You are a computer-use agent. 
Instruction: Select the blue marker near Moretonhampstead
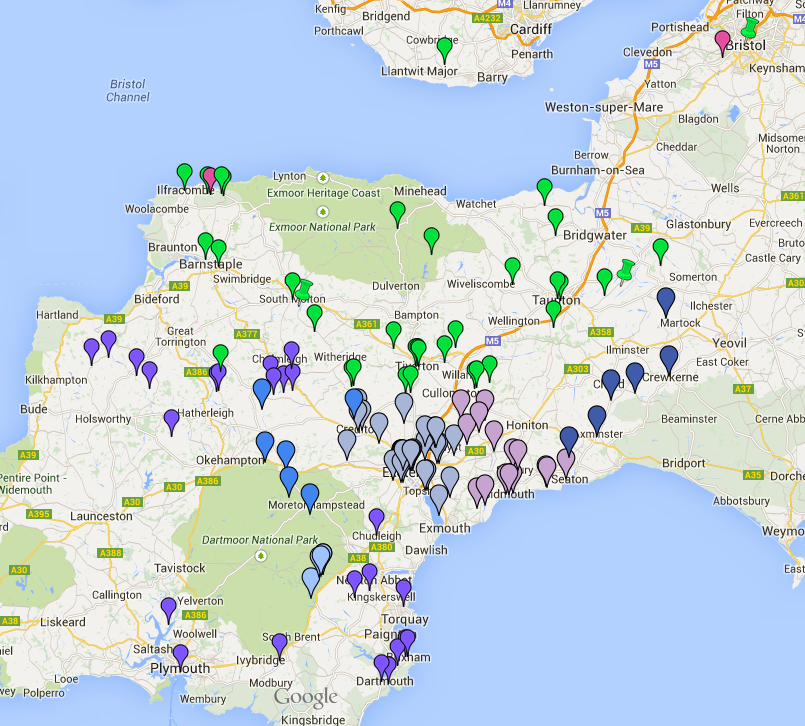click(x=310, y=494)
